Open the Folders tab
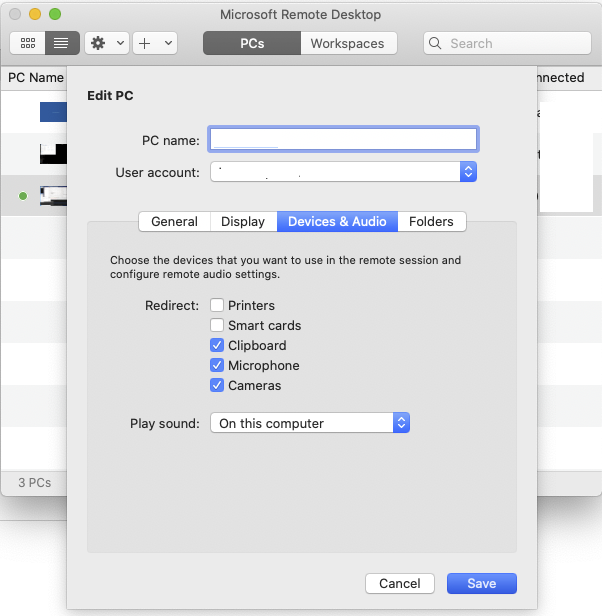This screenshot has height=616, width=602. pos(431,222)
